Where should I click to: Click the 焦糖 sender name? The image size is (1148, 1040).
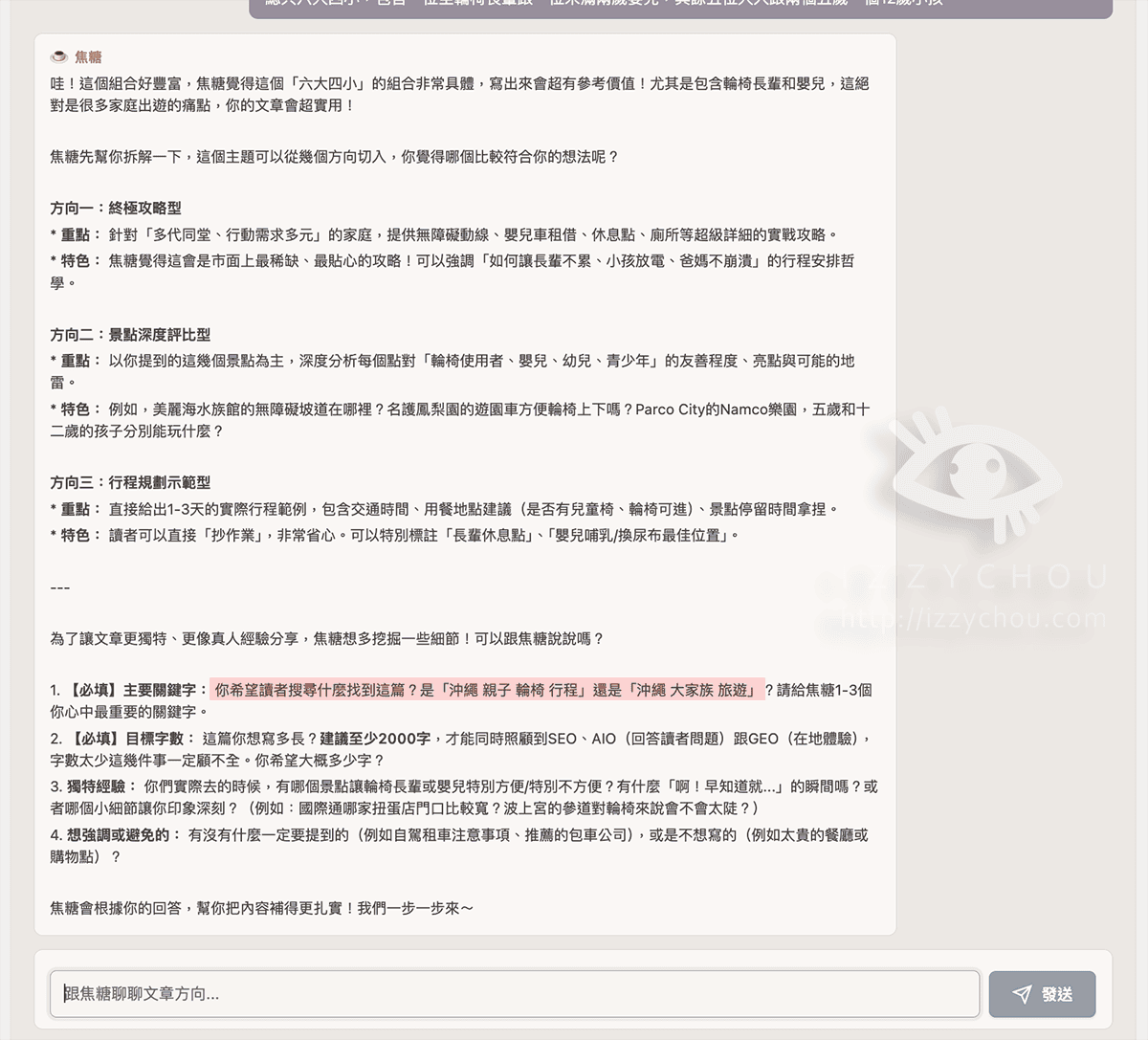pos(88,56)
